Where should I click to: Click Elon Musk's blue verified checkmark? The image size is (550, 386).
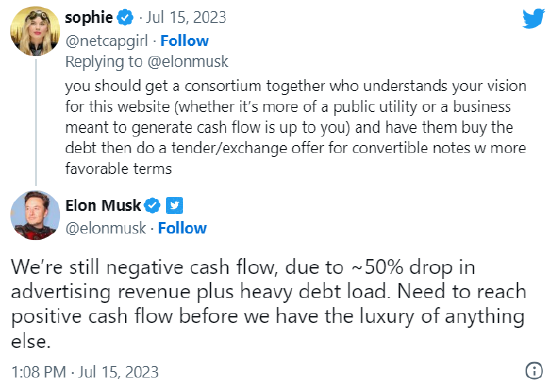[153, 206]
